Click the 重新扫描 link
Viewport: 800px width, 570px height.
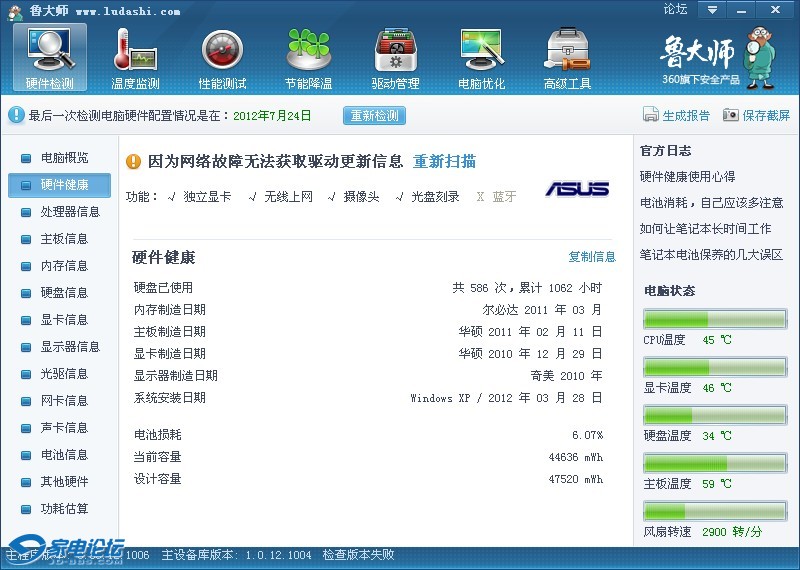(x=444, y=162)
